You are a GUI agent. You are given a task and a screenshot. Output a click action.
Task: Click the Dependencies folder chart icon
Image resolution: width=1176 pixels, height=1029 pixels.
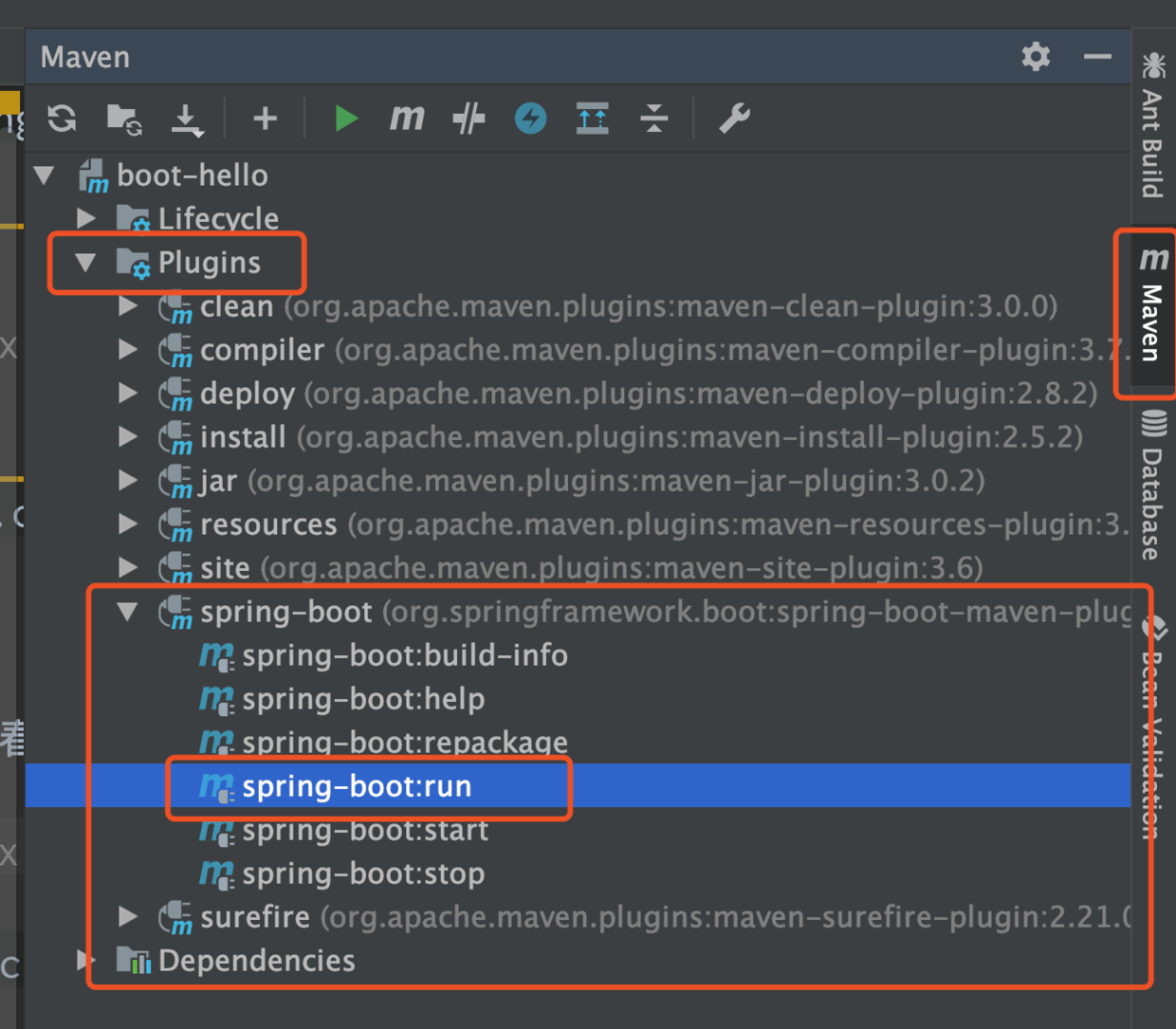[133, 961]
